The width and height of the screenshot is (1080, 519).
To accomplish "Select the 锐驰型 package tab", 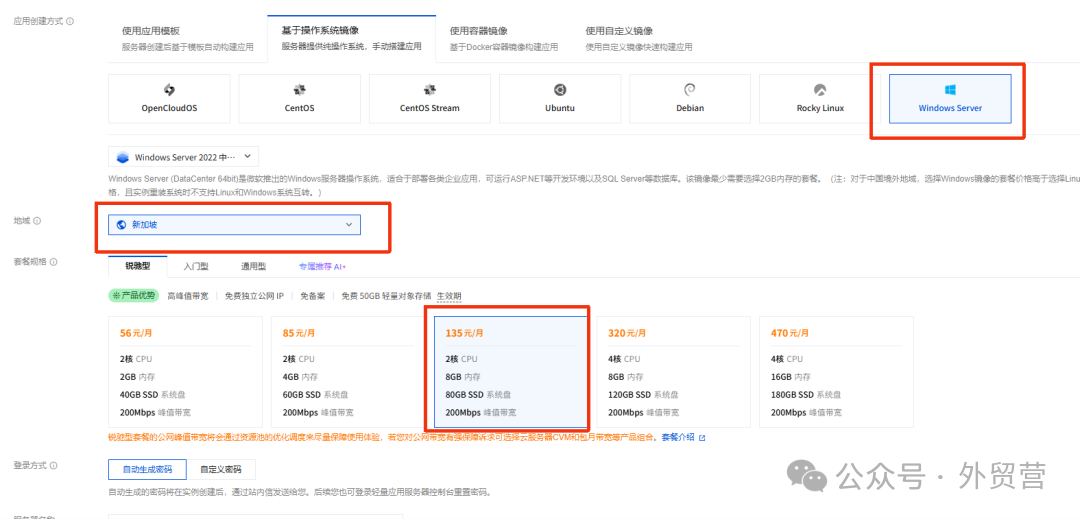I will (138, 266).
